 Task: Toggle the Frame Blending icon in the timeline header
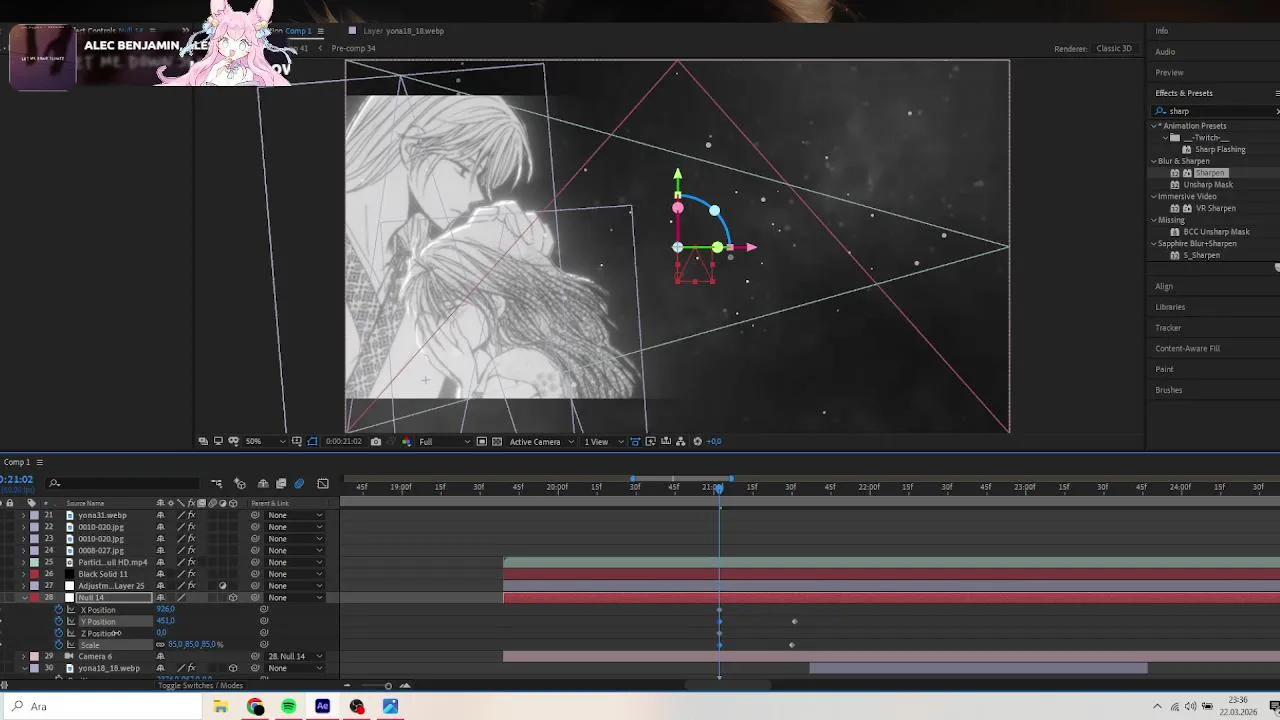tap(281, 484)
